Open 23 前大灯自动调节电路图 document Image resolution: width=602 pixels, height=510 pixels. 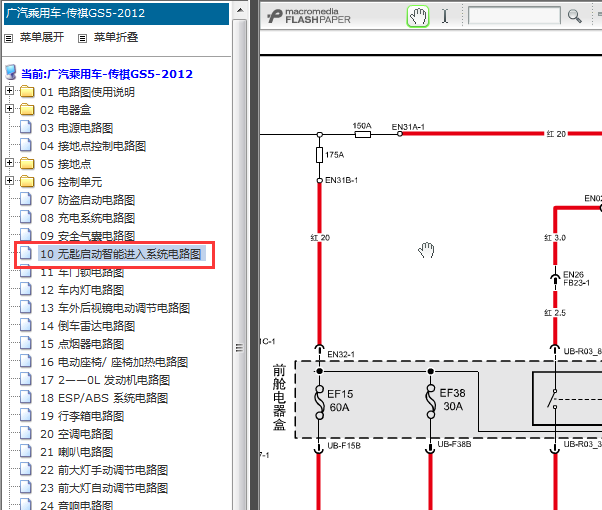pos(104,489)
